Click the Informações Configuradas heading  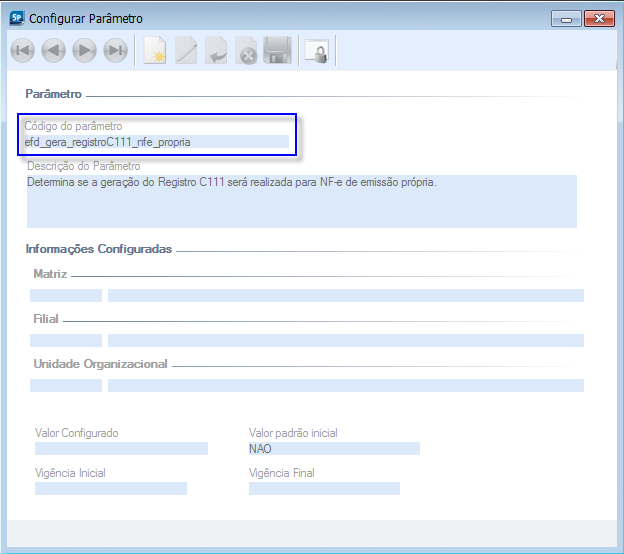pyautogui.click(x=99, y=249)
